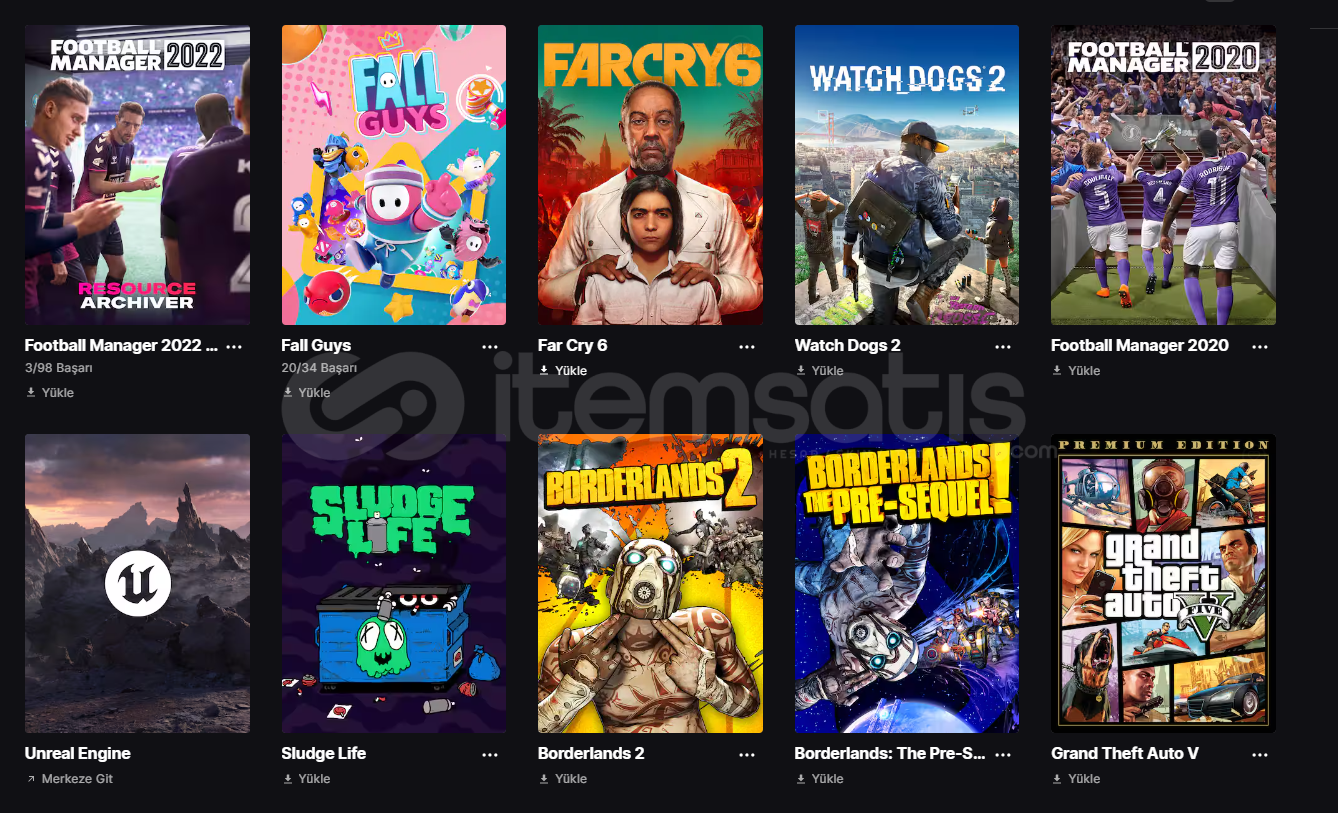Click the ellipsis icon beside Watch Dogs 2
The width and height of the screenshot is (1338, 813).
coord(1003,346)
